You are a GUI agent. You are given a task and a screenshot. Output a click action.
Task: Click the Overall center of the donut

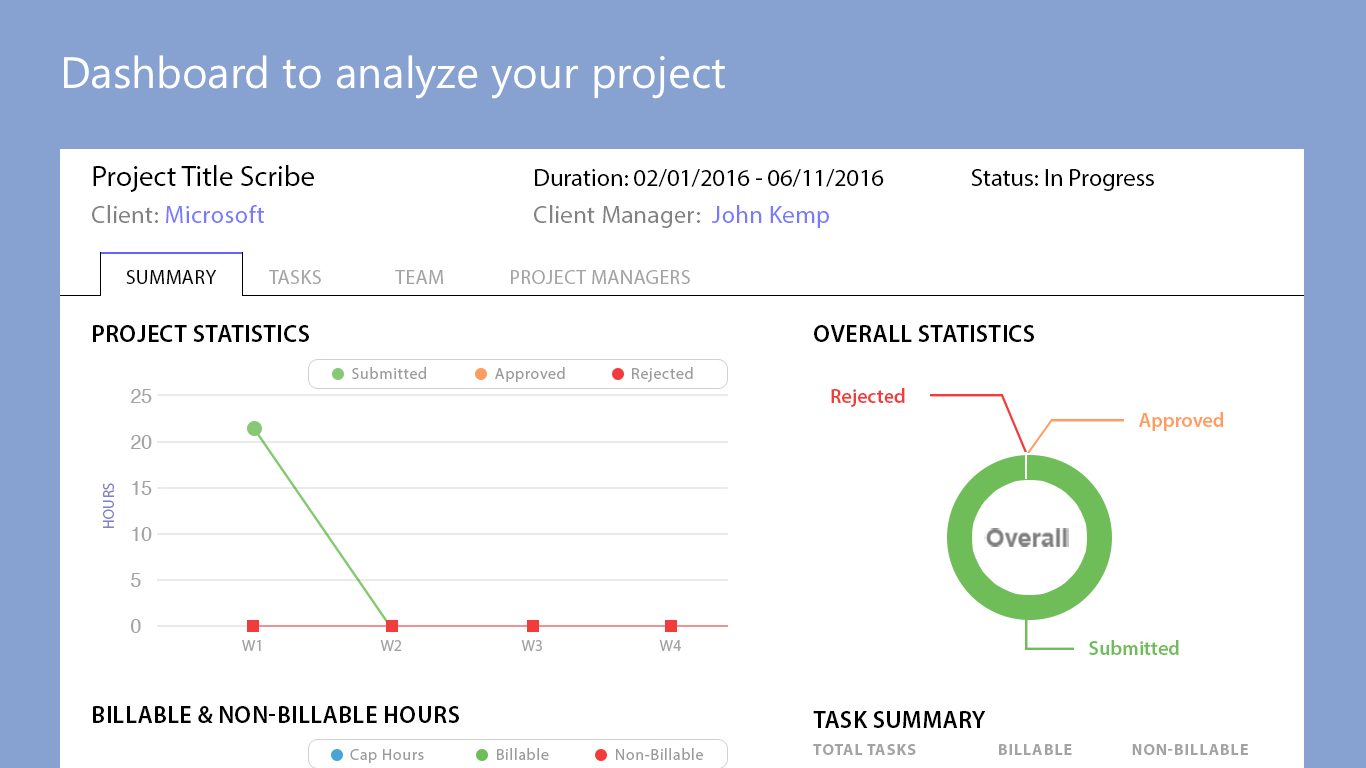point(1027,538)
